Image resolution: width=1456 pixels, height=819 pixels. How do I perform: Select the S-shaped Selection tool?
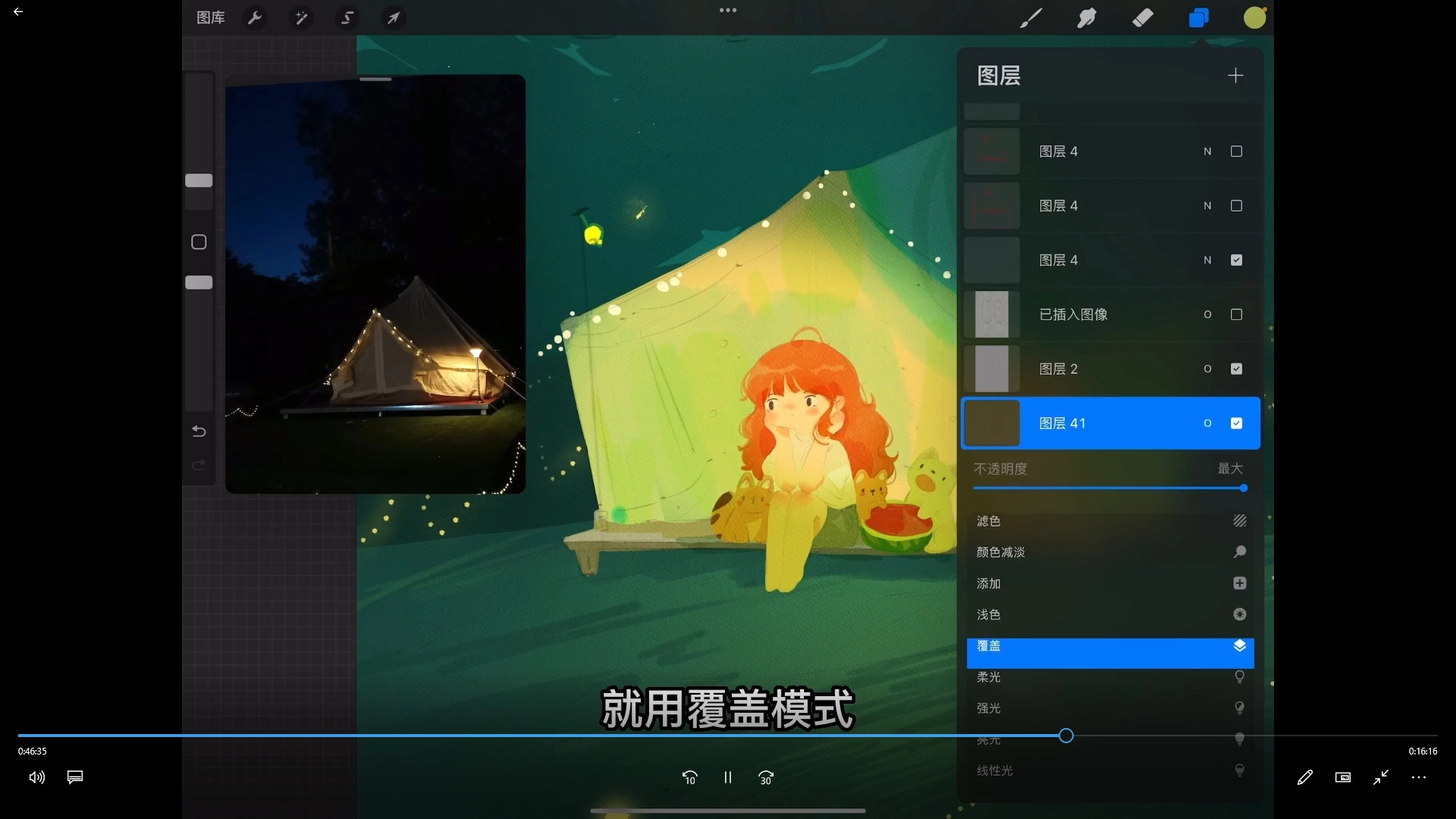pos(347,17)
